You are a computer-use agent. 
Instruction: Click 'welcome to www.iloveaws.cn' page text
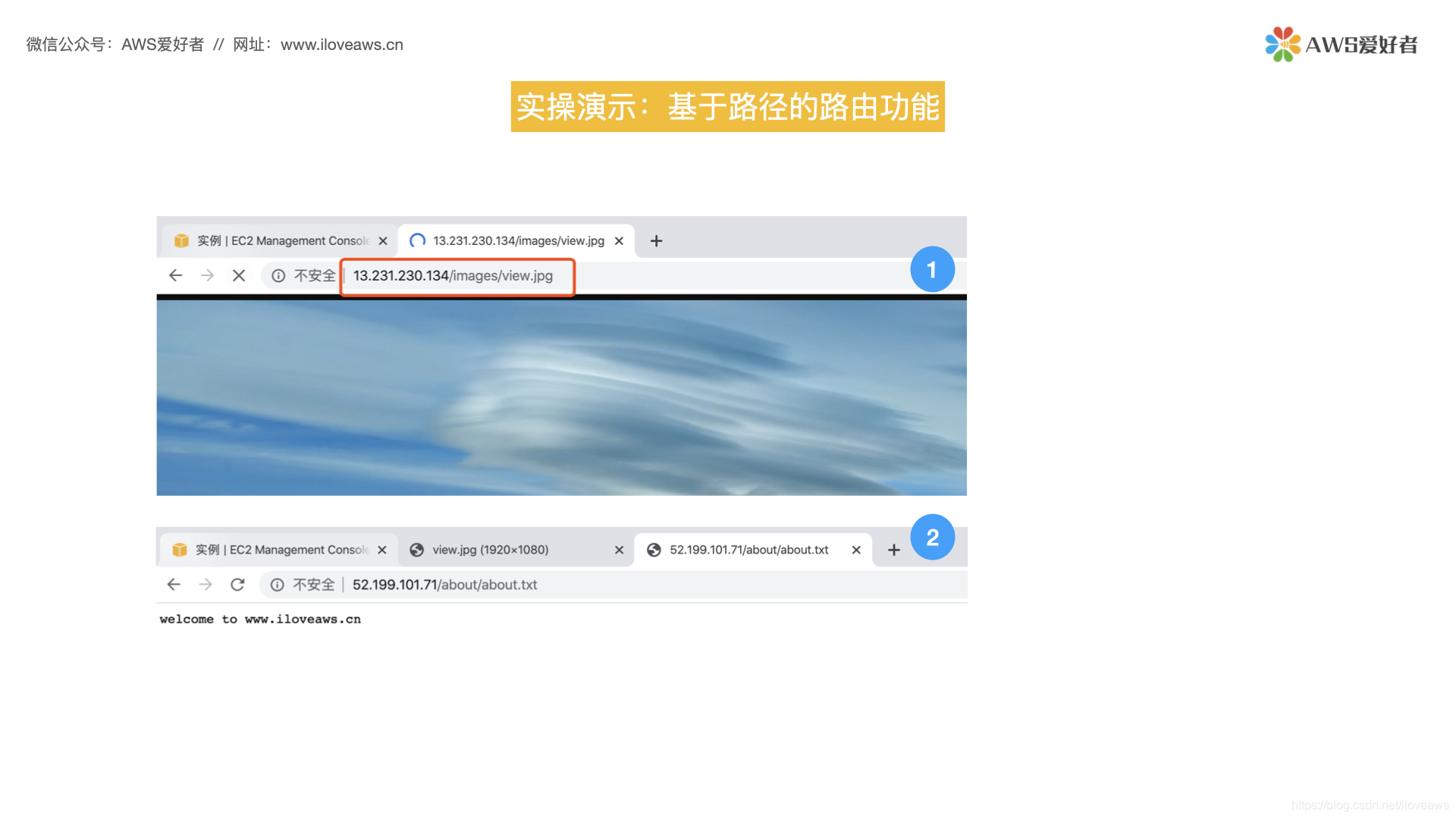coord(260,619)
